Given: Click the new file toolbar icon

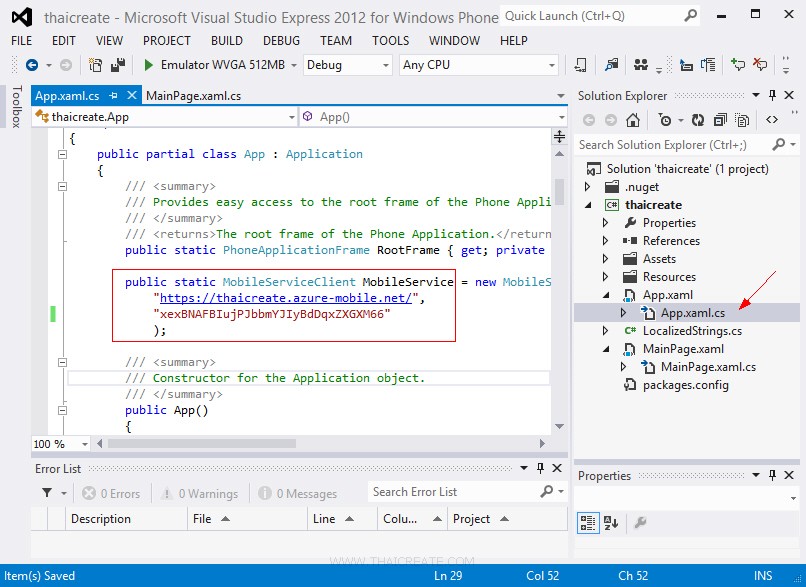Looking at the screenshot, I should pyautogui.click(x=95, y=65).
